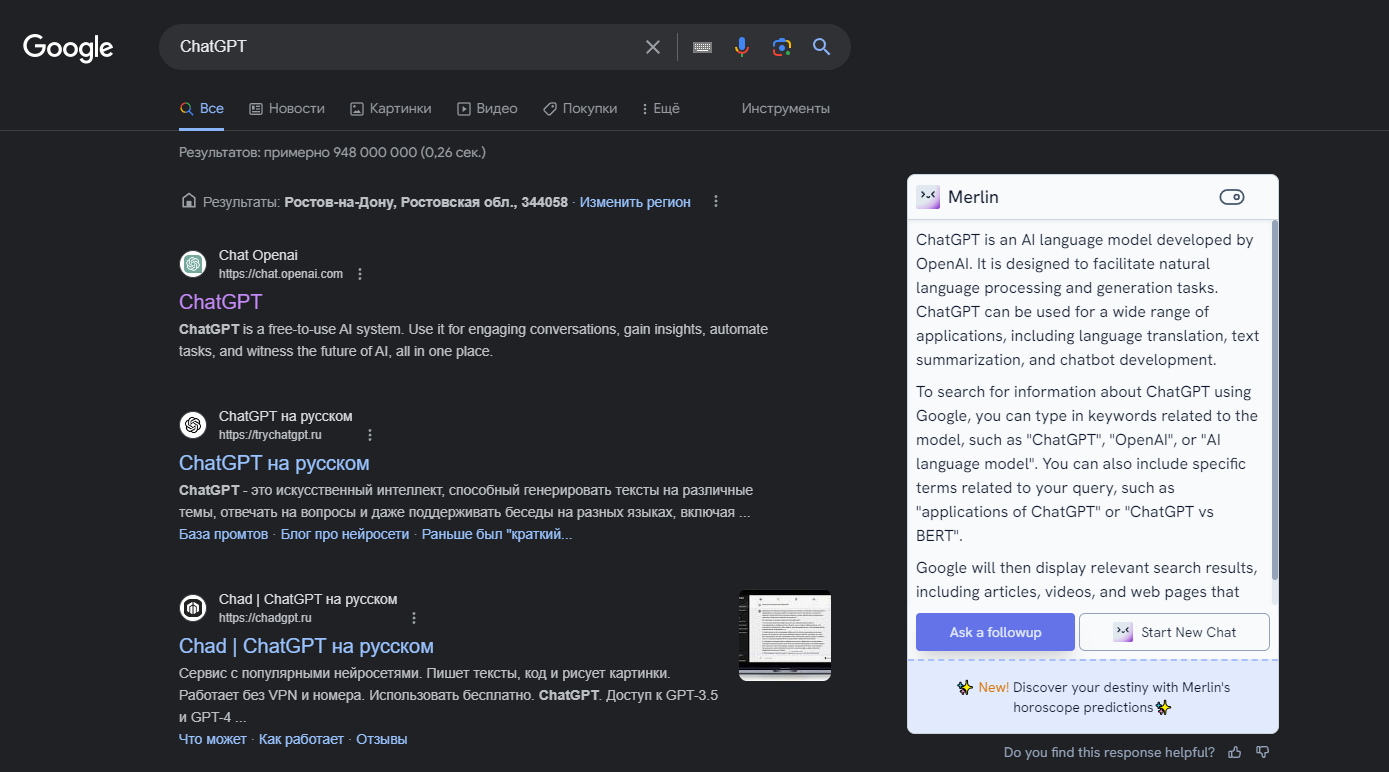Open ChatGPT на русском result title

pyautogui.click(x=274, y=463)
